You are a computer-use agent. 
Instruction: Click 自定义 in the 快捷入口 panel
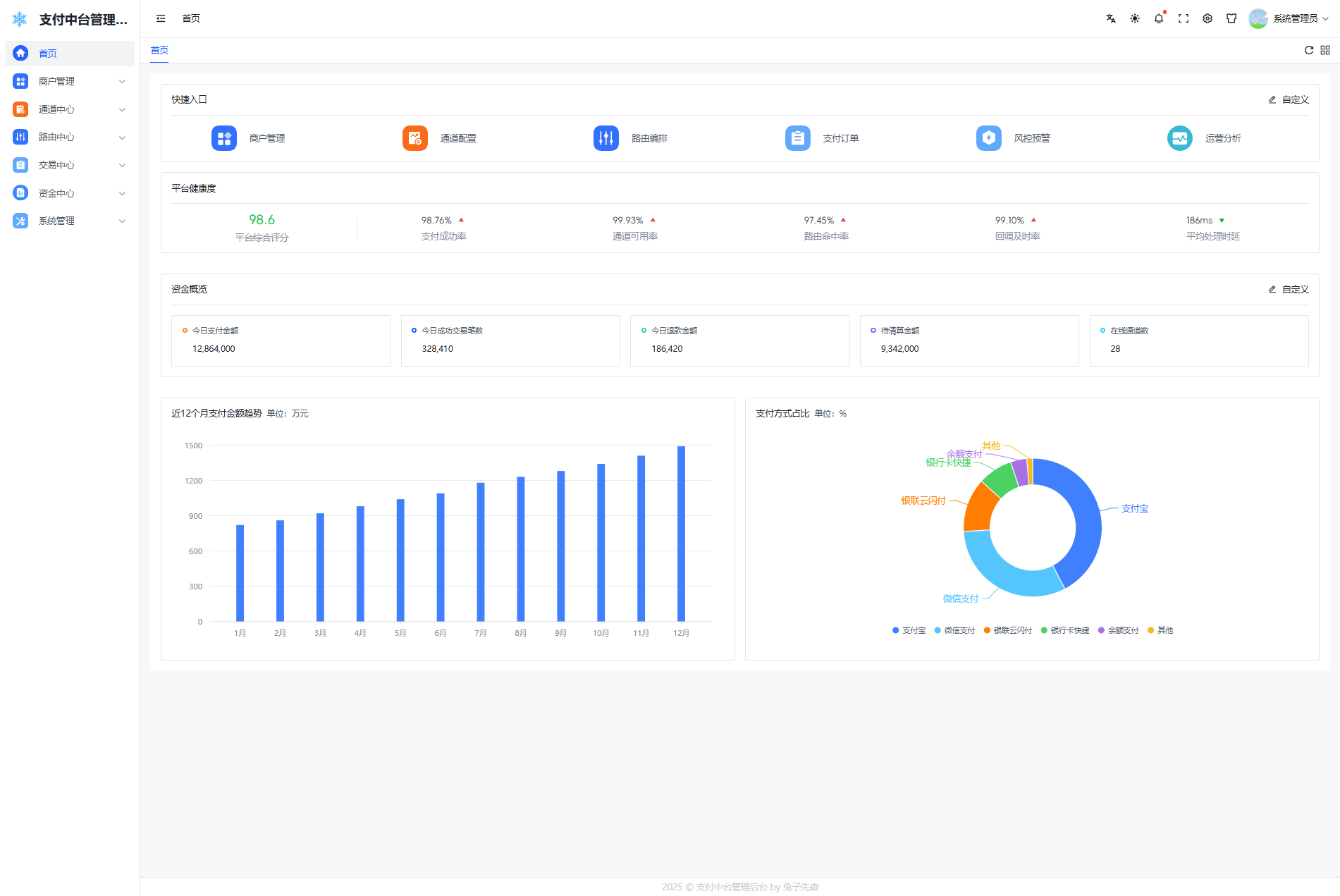pyautogui.click(x=1288, y=100)
